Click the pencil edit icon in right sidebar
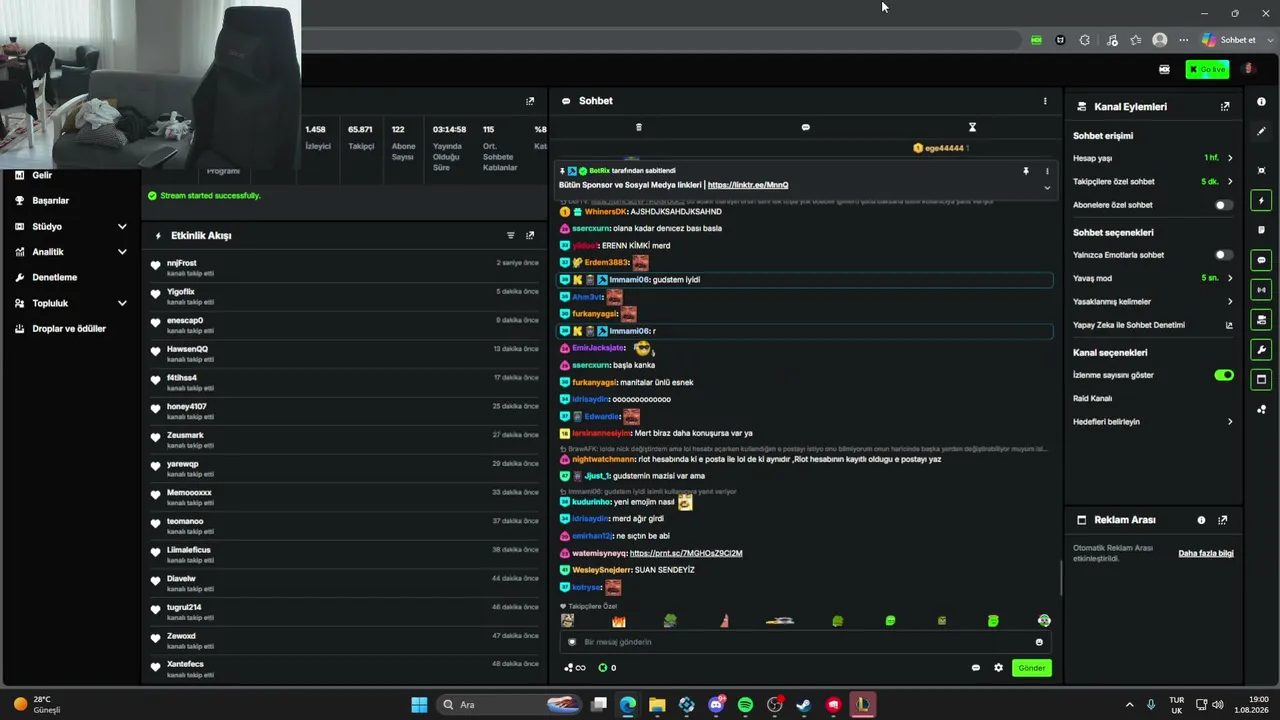1280x720 pixels. tap(1261, 131)
